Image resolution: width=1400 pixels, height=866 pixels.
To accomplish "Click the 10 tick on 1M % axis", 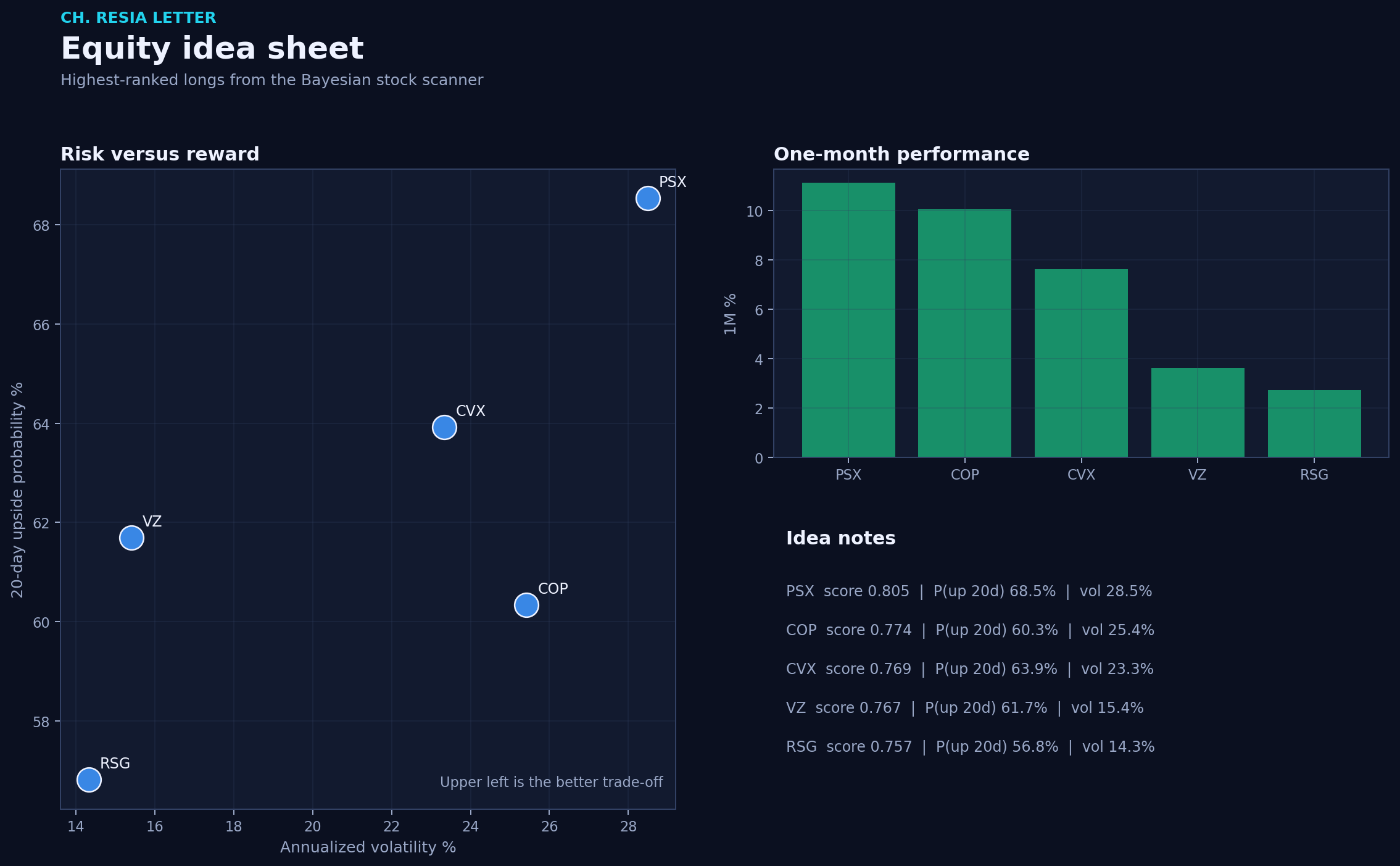I will [x=755, y=212].
